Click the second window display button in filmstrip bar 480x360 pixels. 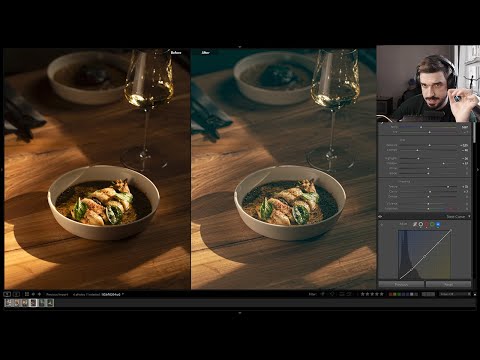pyautogui.click(x=16, y=294)
